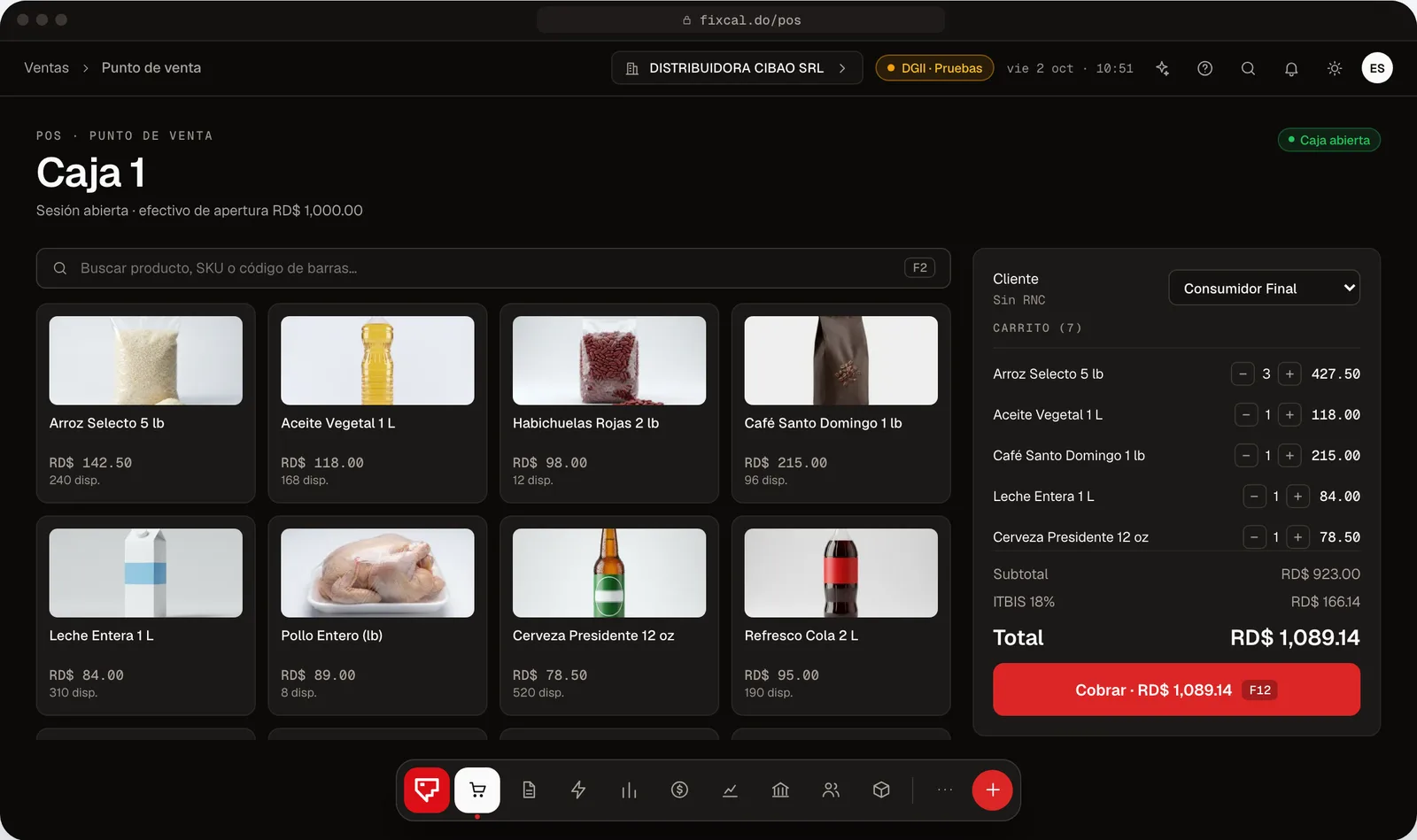Open the dollar coin dock icon
This screenshot has width=1417, height=840.
[x=679, y=790]
